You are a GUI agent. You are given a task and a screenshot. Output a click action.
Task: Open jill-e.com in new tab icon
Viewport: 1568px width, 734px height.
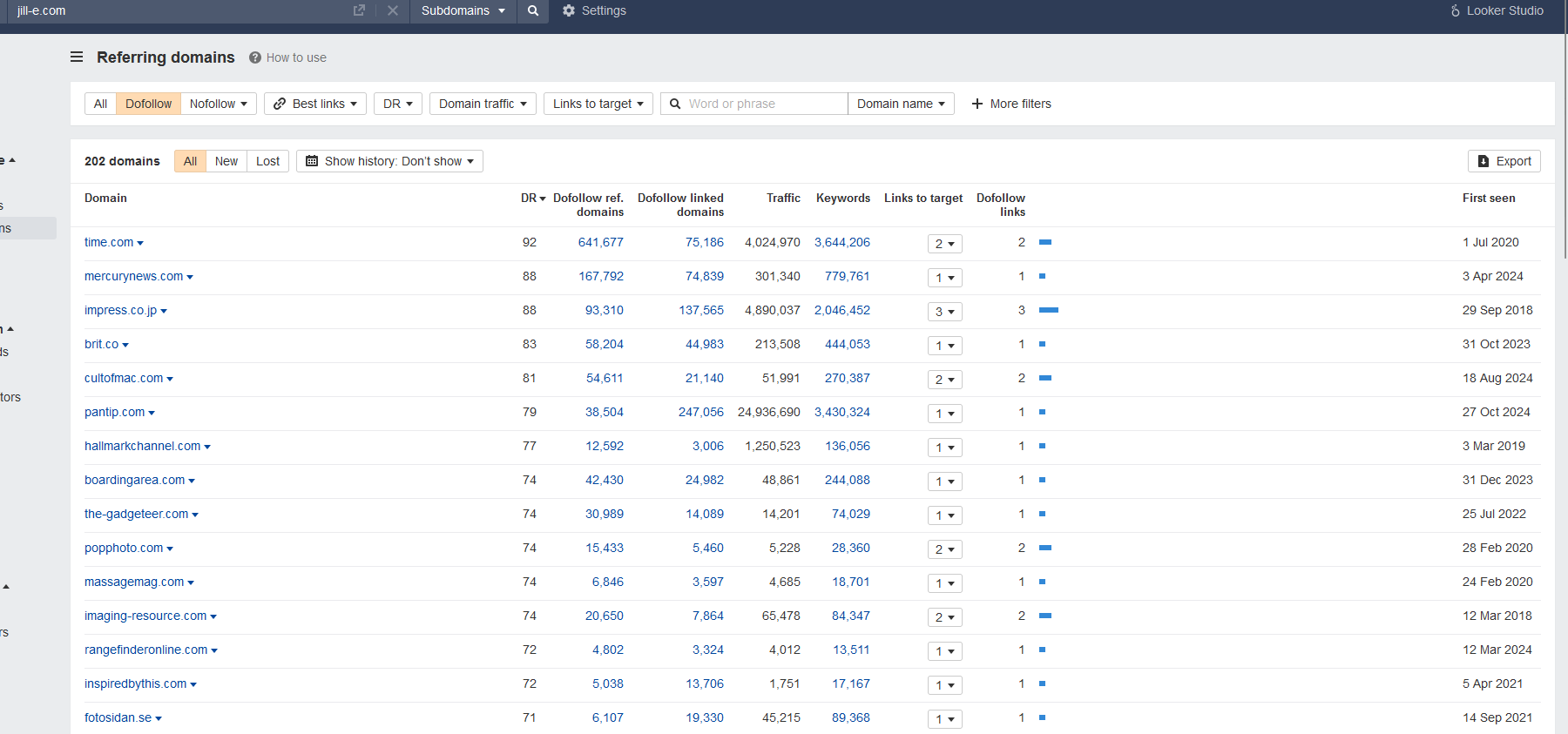tap(359, 10)
